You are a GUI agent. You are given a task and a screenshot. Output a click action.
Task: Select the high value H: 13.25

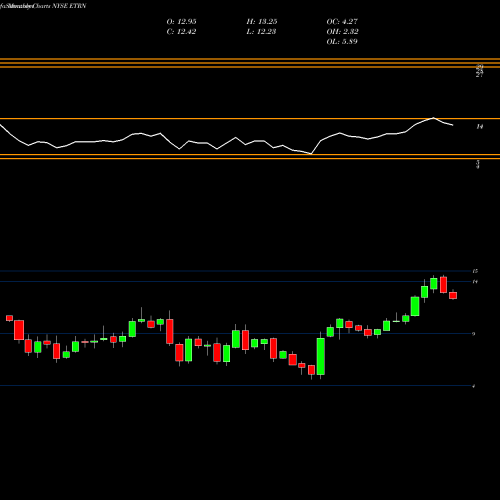click(x=262, y=22)
